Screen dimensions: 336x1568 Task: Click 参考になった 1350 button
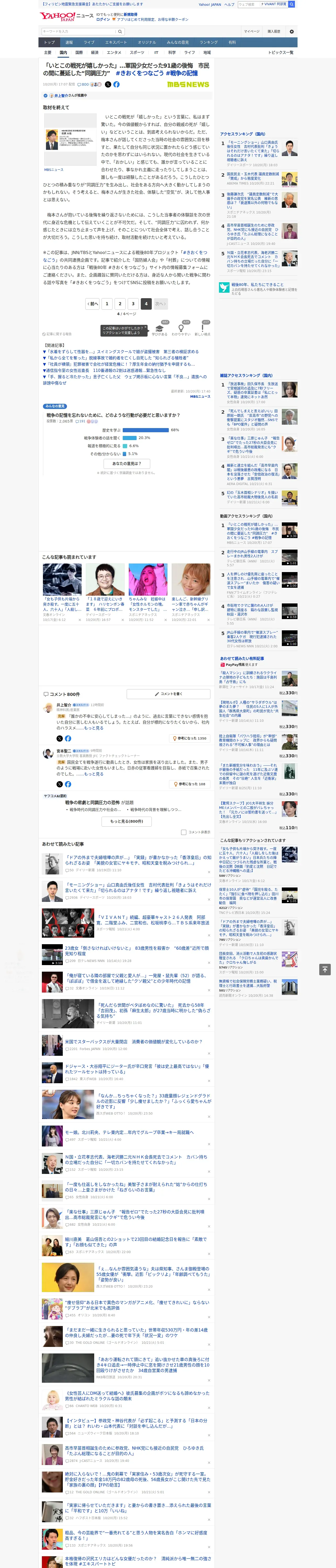[190, 738]
